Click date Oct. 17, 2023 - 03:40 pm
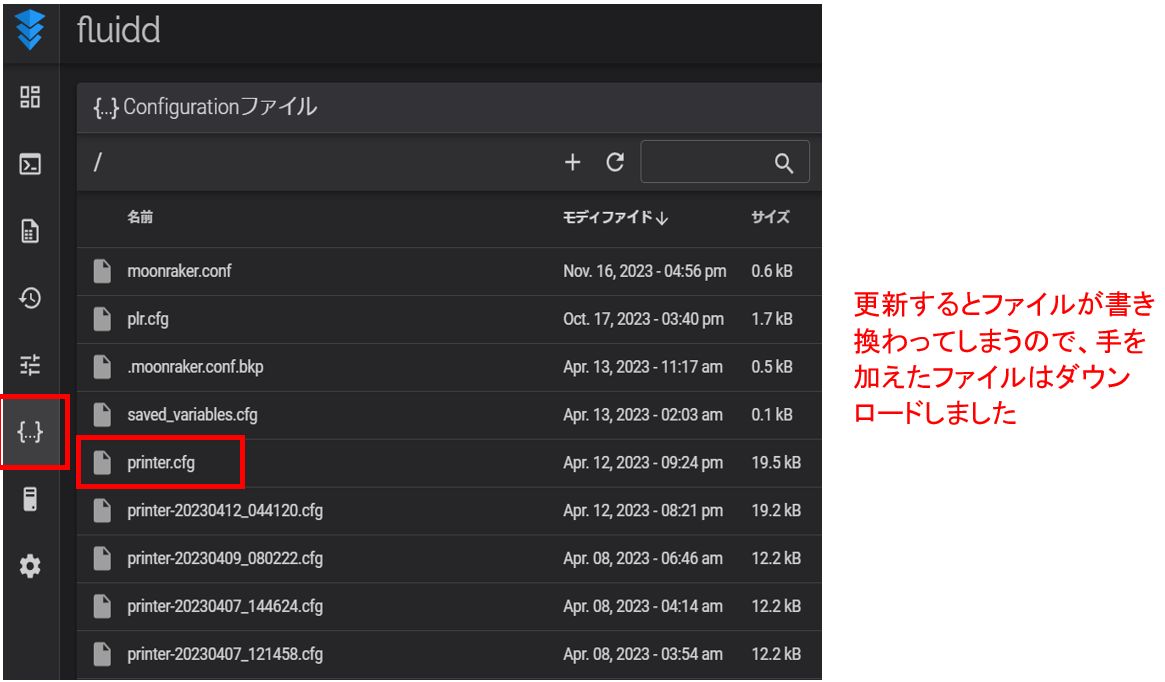 (643, 319)
